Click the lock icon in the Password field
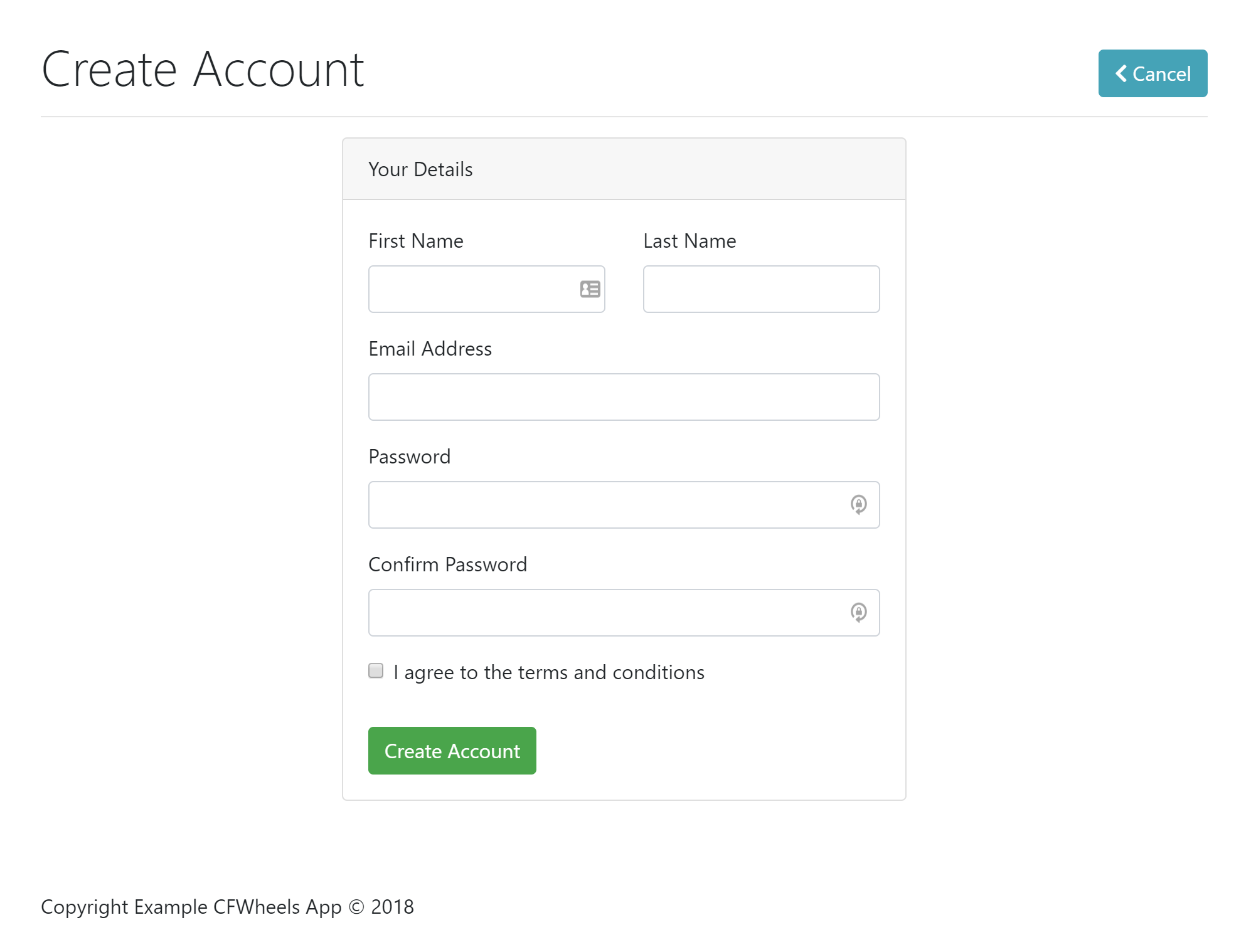 [x=858, y=504]
